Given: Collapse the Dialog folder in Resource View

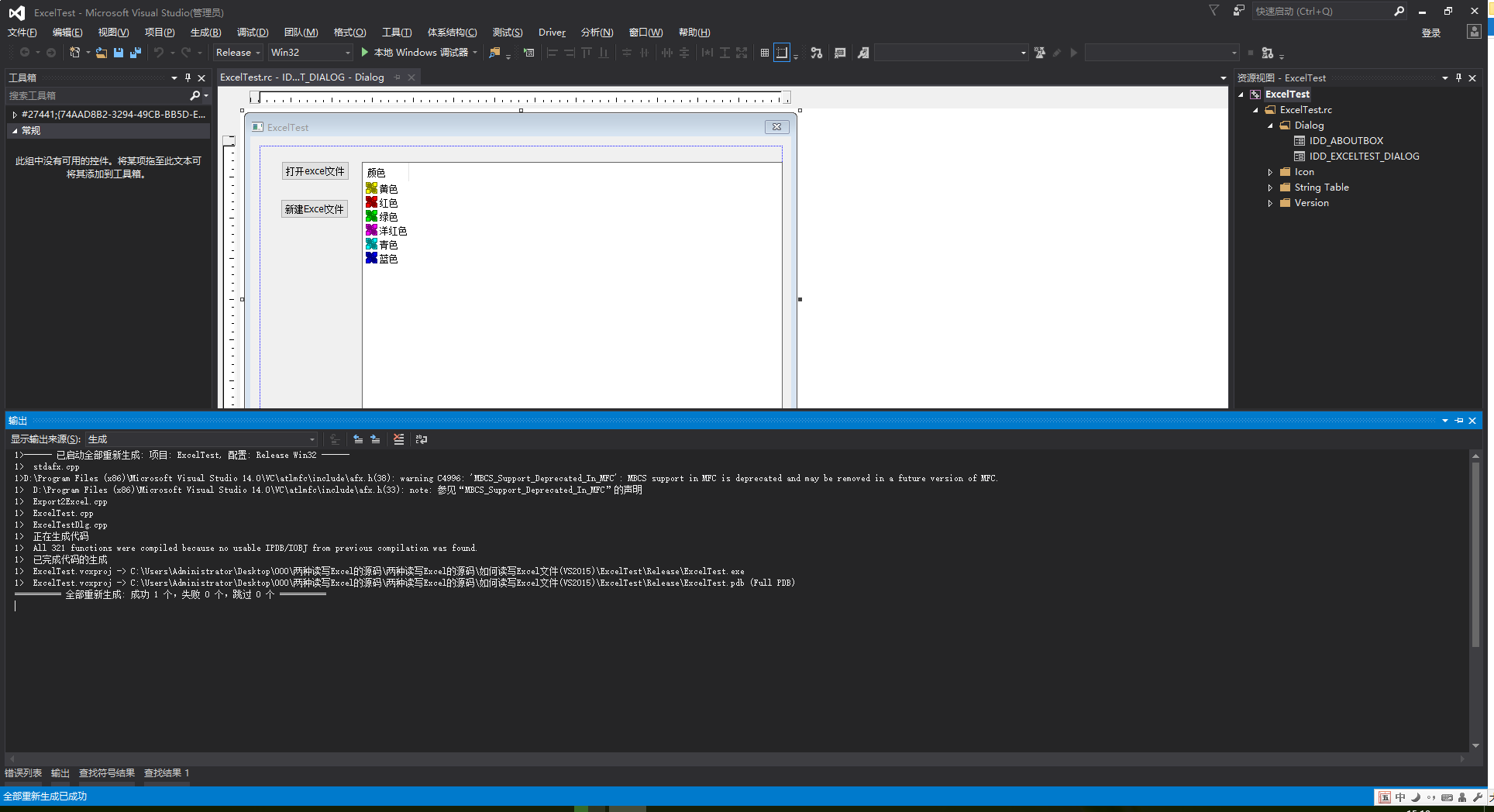Looking at the screenshot, I should [1270, 126].
